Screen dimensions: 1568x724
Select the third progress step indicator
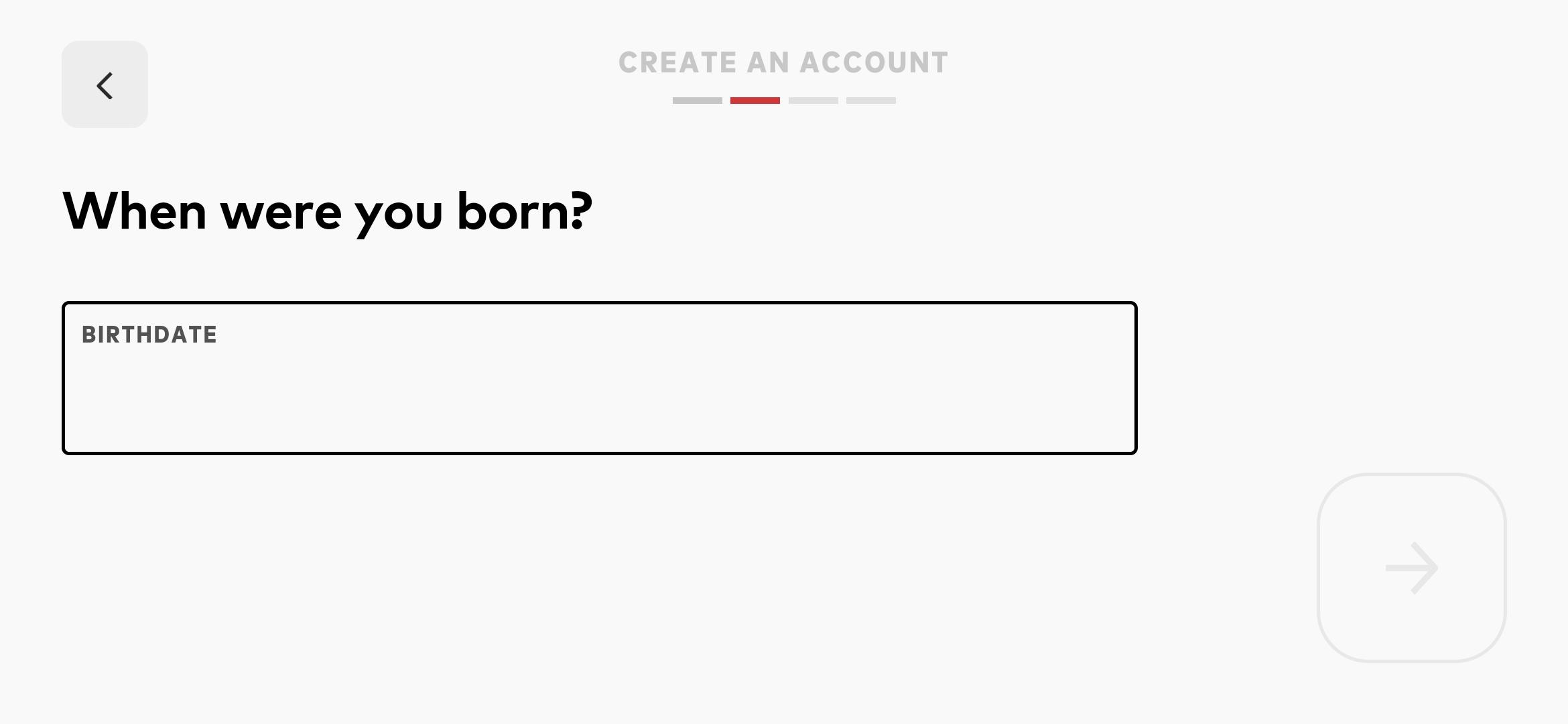tap(813, 101)
